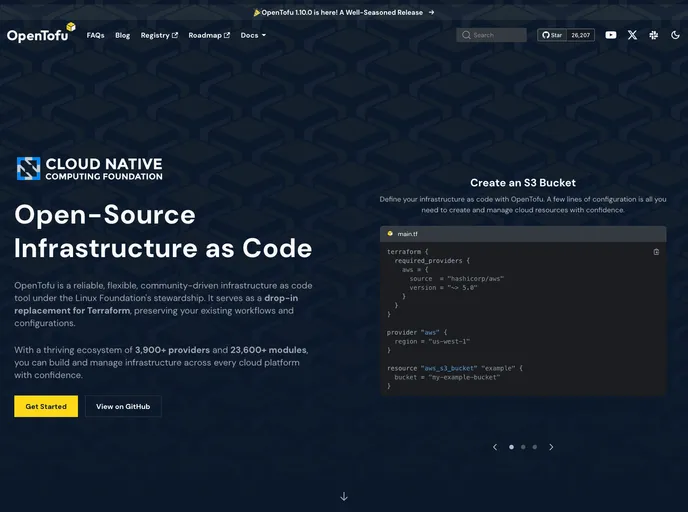Click the GitHub Star button
This screenshot has width=688, height=512.
point(552,35)
